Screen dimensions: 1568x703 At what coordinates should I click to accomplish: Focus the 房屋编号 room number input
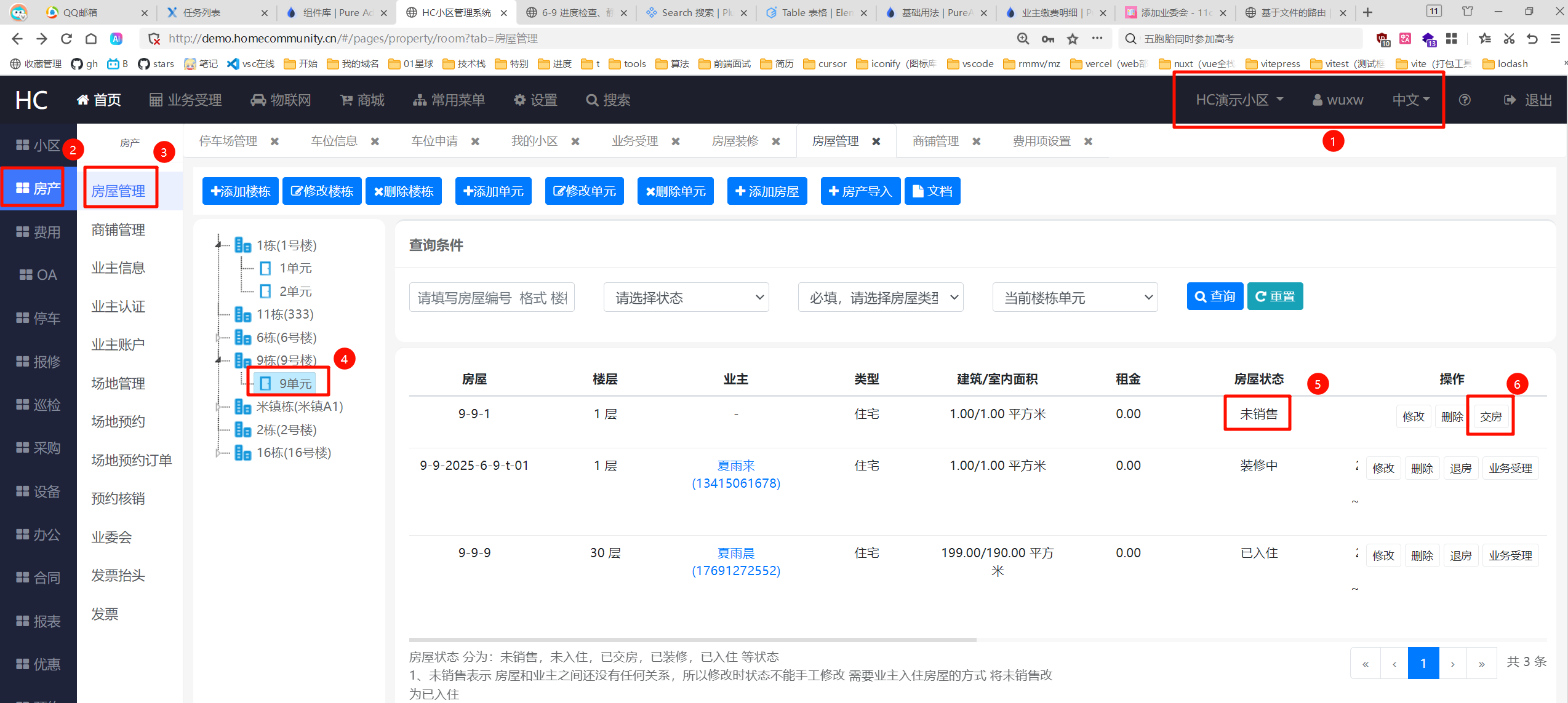[x=492, y=298]
